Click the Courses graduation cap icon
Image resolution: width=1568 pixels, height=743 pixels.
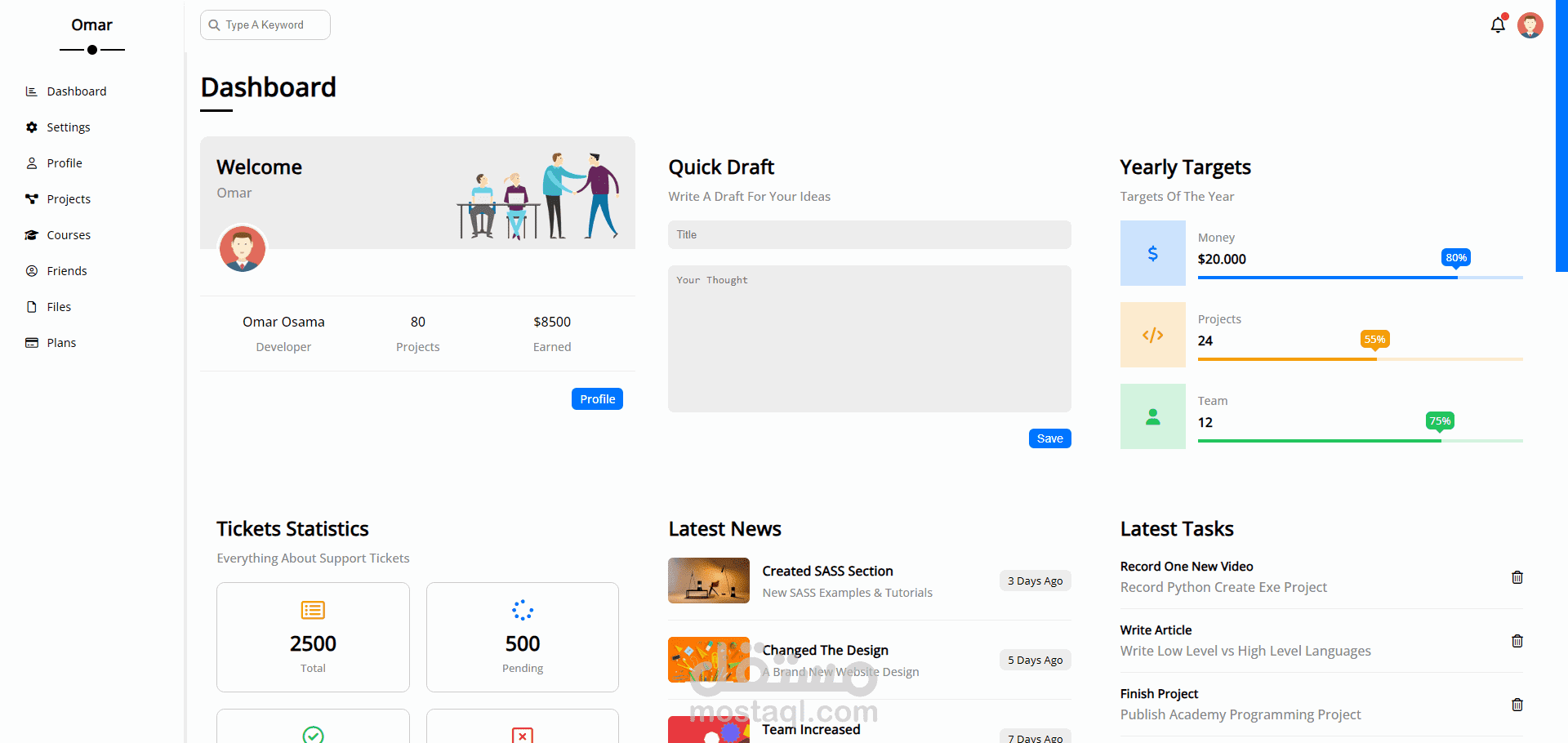click(32, 235)
